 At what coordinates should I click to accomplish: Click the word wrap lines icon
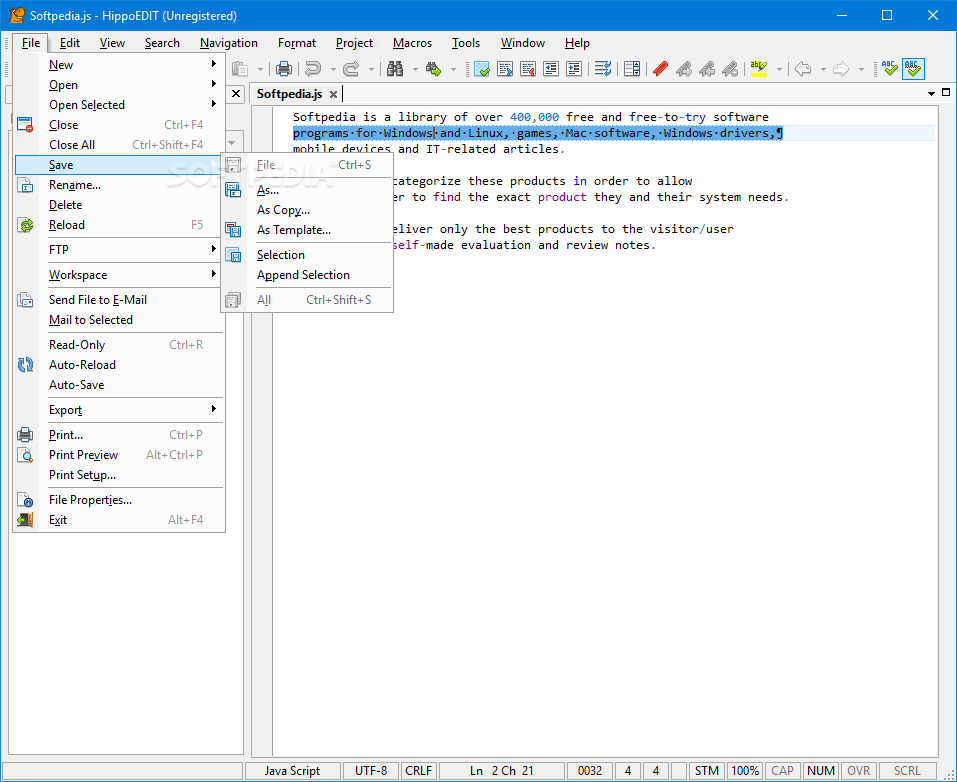pyautogui.click(x=603, y=69)
